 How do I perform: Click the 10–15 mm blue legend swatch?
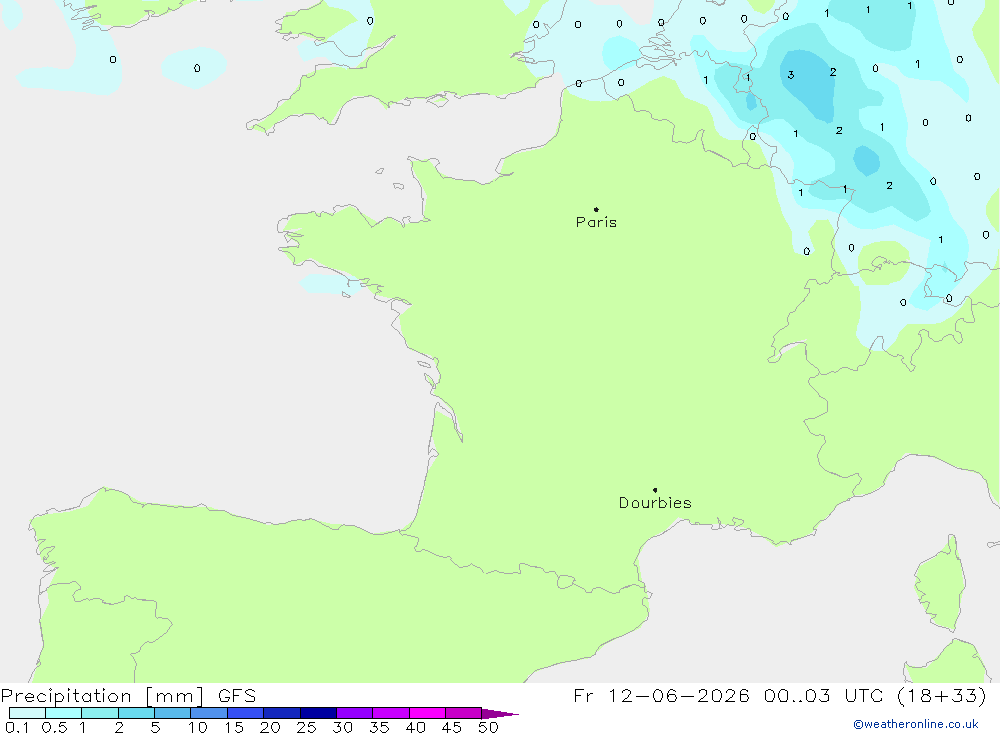[x=209, y=713]
